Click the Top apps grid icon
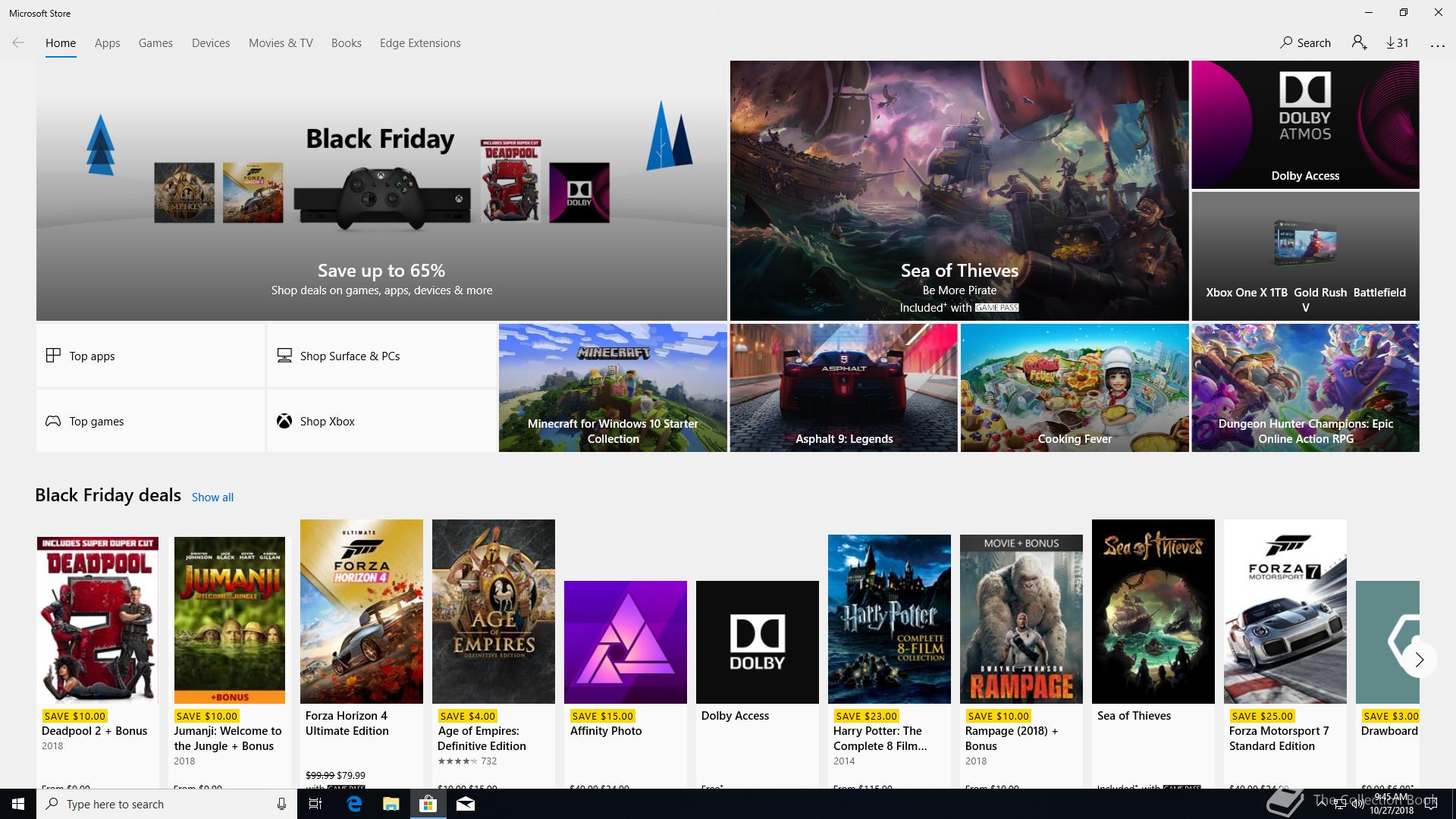 click(x=53, y=355)
